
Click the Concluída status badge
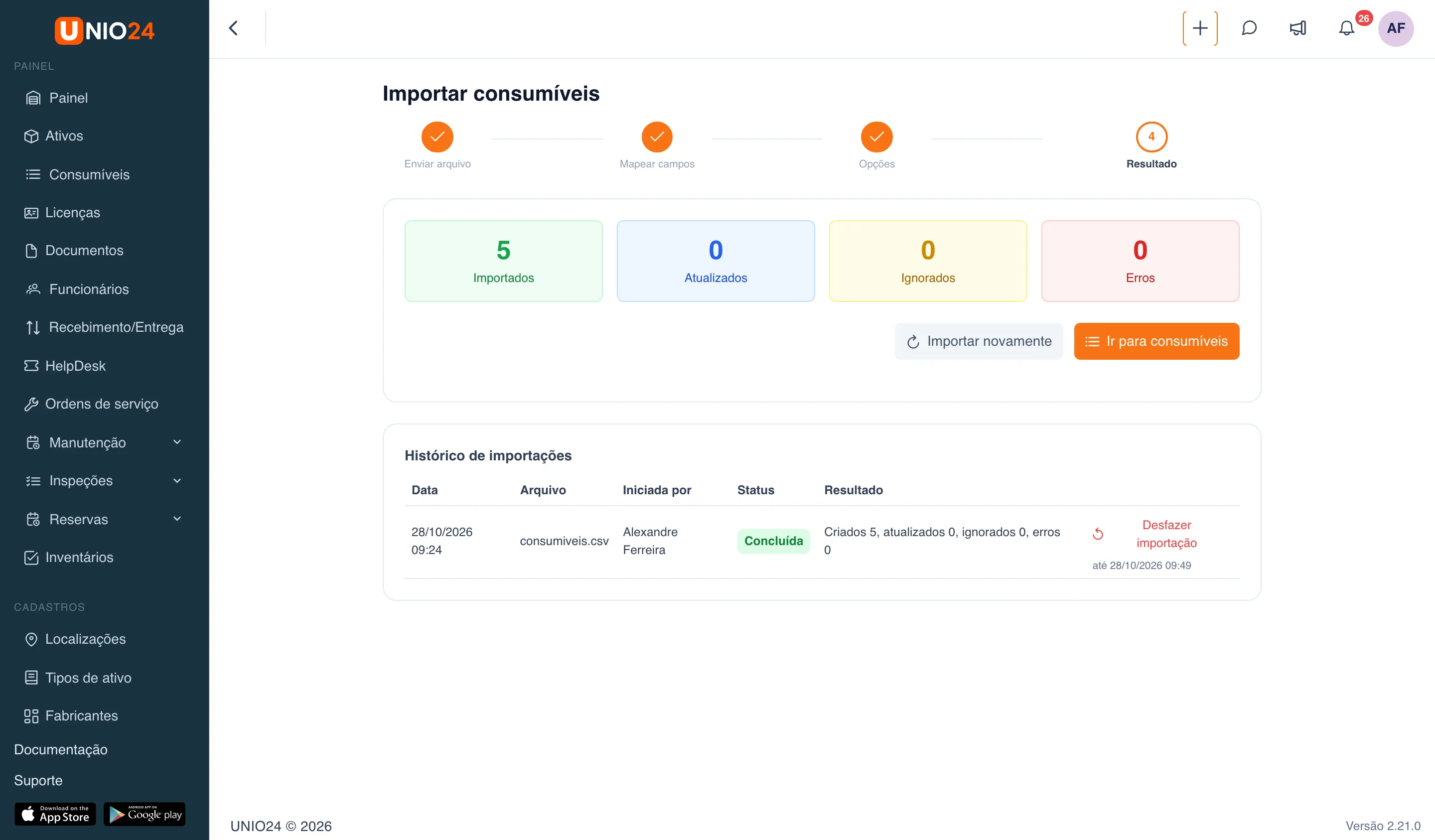(773, 541)
